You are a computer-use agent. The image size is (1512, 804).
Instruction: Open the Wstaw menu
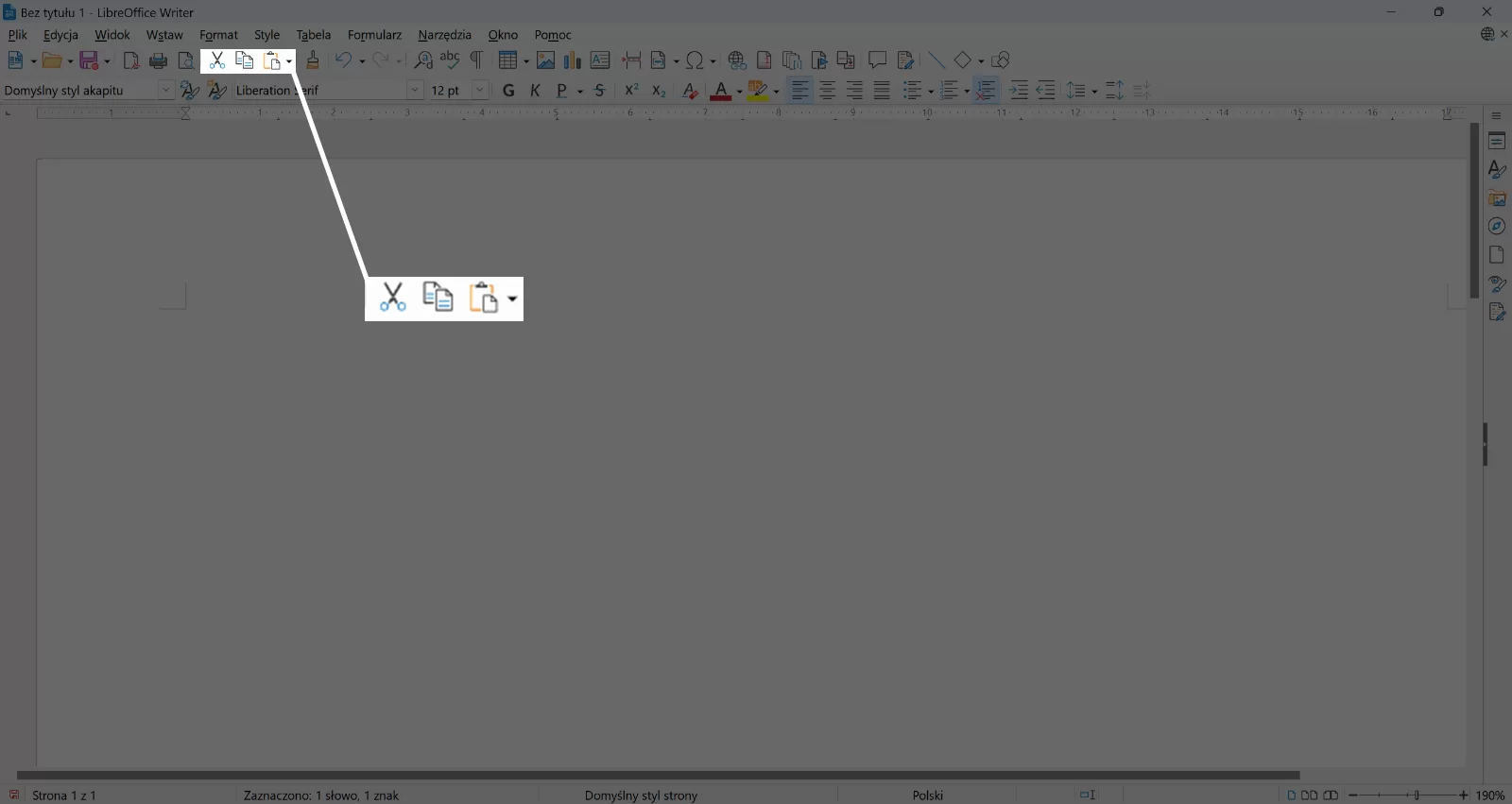pos(164,35)
